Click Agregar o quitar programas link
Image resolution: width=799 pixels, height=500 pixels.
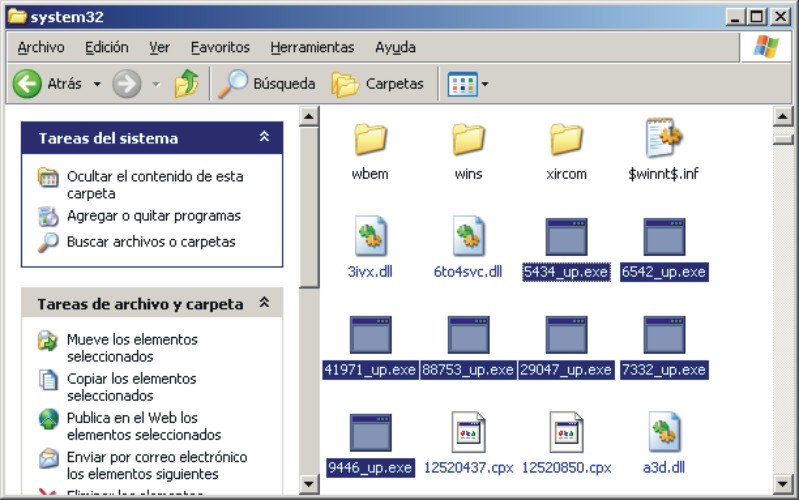(153, 216)
